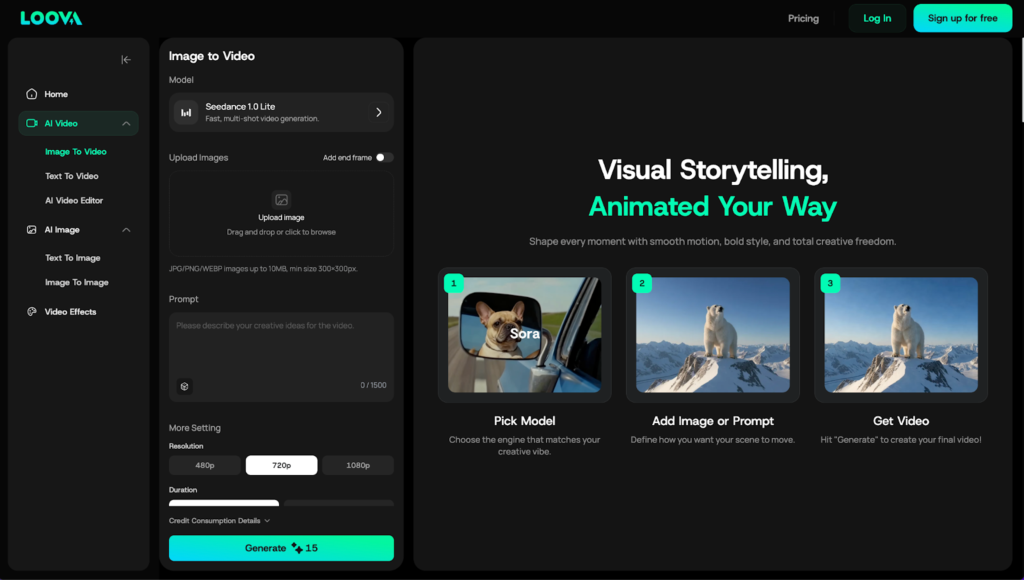Click the LOOVA logo

pyautogui.click(x=51, y=18)
